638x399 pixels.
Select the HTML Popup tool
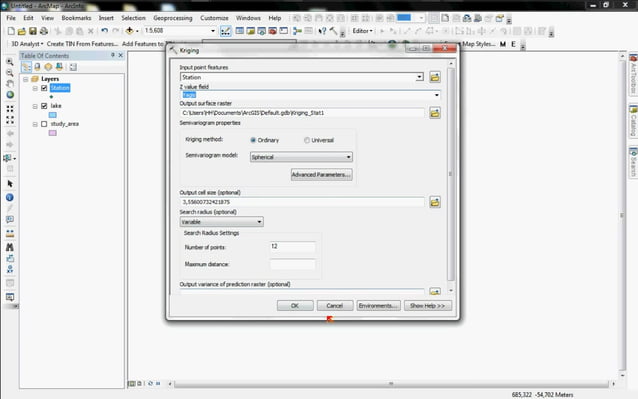(x=10, y=220)
